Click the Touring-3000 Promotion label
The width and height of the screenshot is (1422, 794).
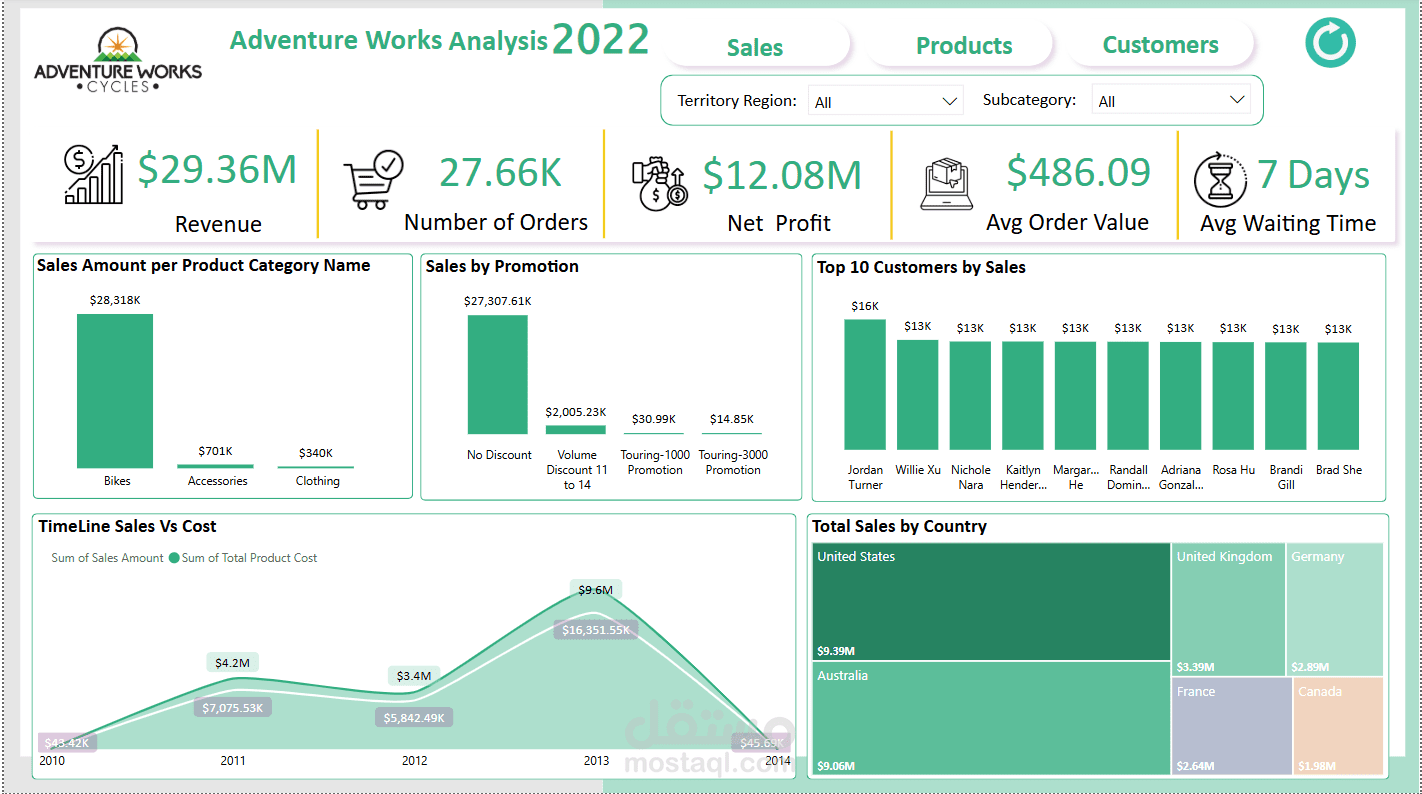pyautogui.click(x=733, y=462)
